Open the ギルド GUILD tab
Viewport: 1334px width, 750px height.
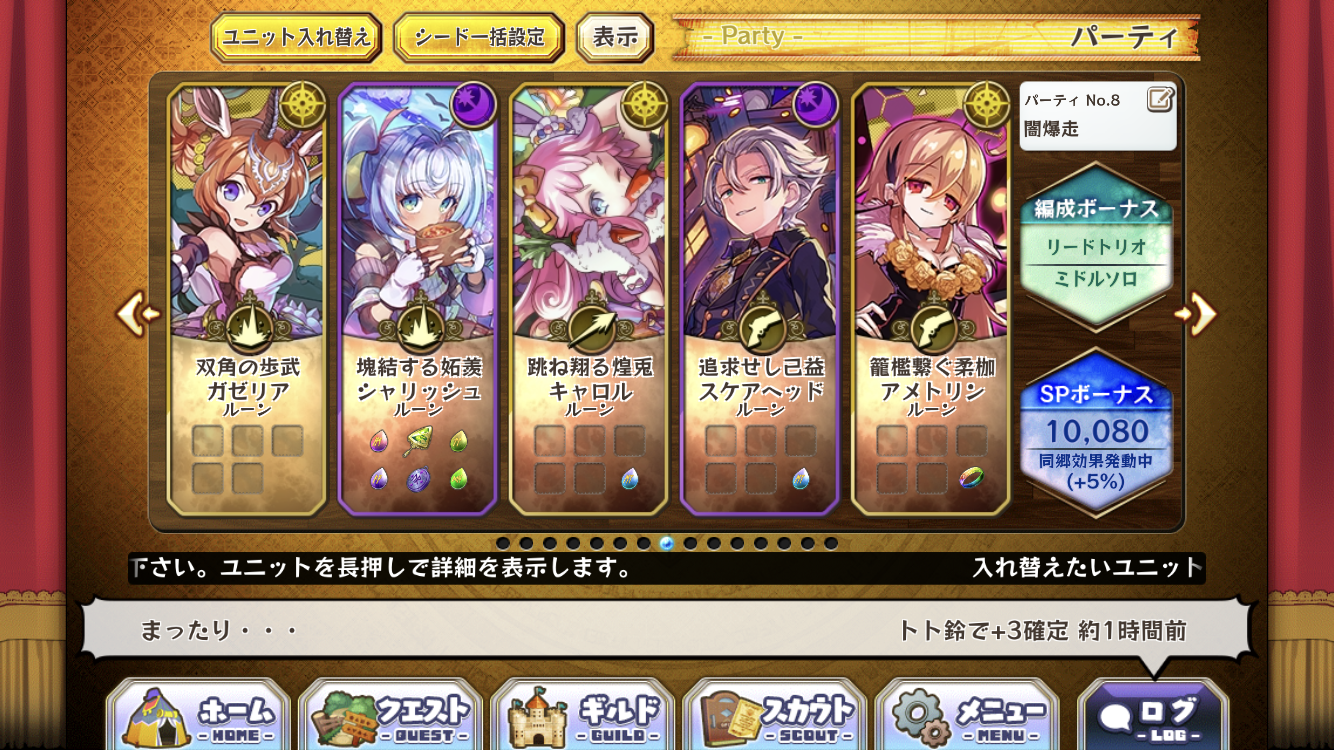(x=583, y=716)
